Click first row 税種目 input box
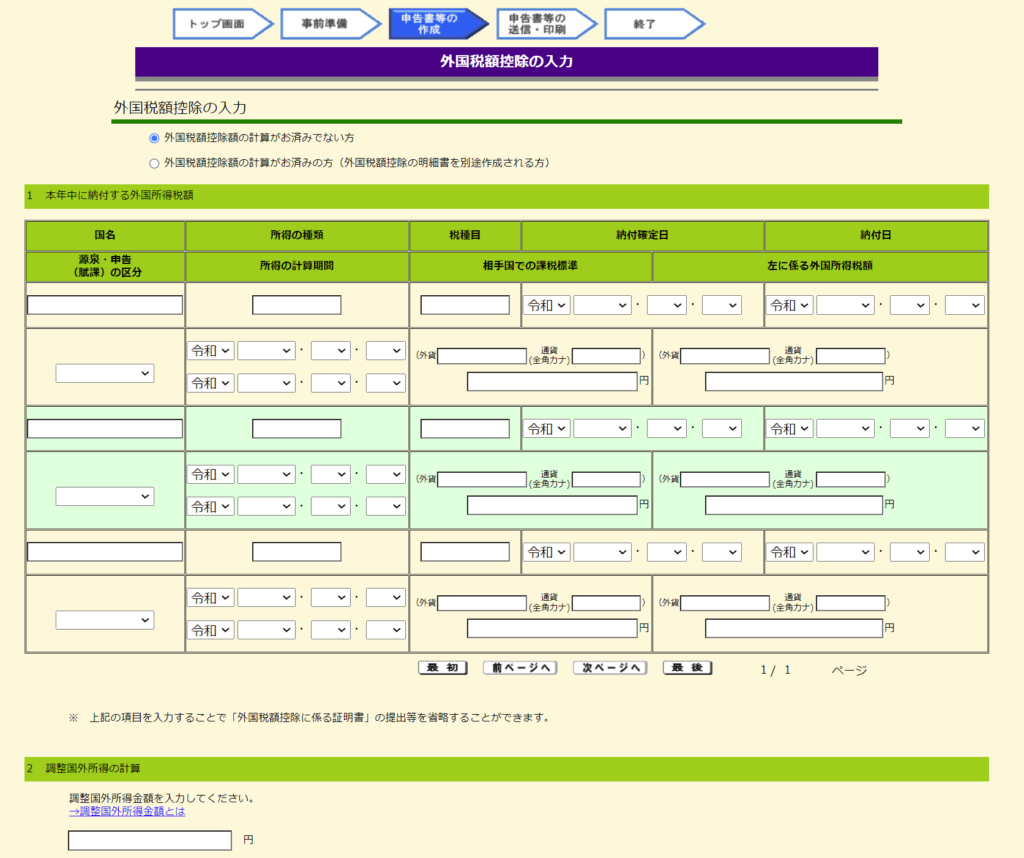This screenshot has height=858, width=1024. pos(465,305)
